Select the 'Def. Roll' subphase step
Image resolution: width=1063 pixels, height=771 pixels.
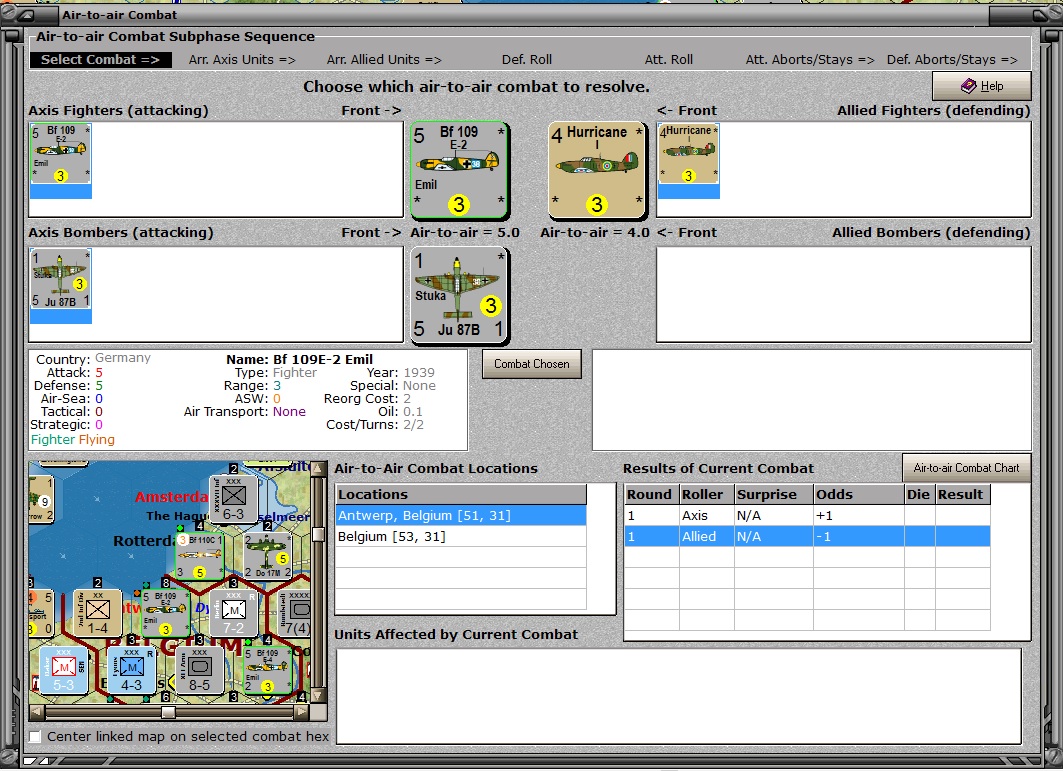click(x=527, y=60)
